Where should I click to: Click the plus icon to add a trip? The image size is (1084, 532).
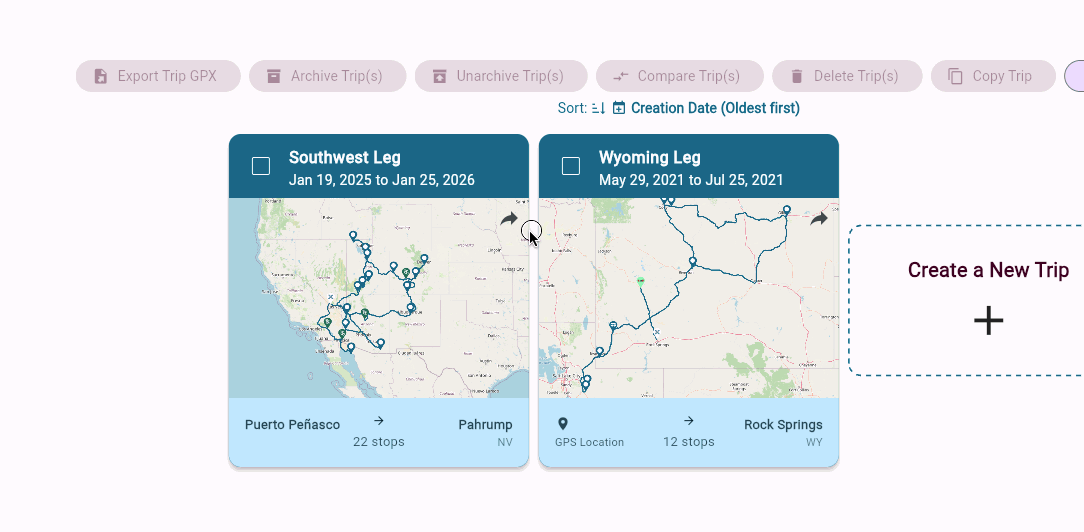click(989, 321)
